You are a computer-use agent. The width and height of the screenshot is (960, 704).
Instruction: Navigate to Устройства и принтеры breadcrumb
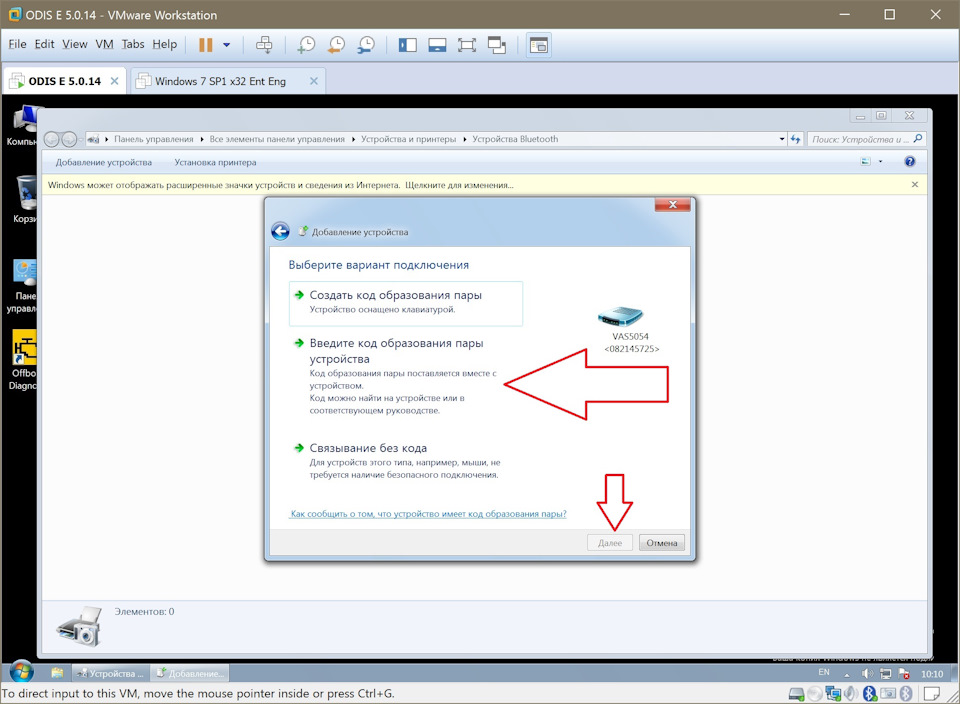(408, 139)
